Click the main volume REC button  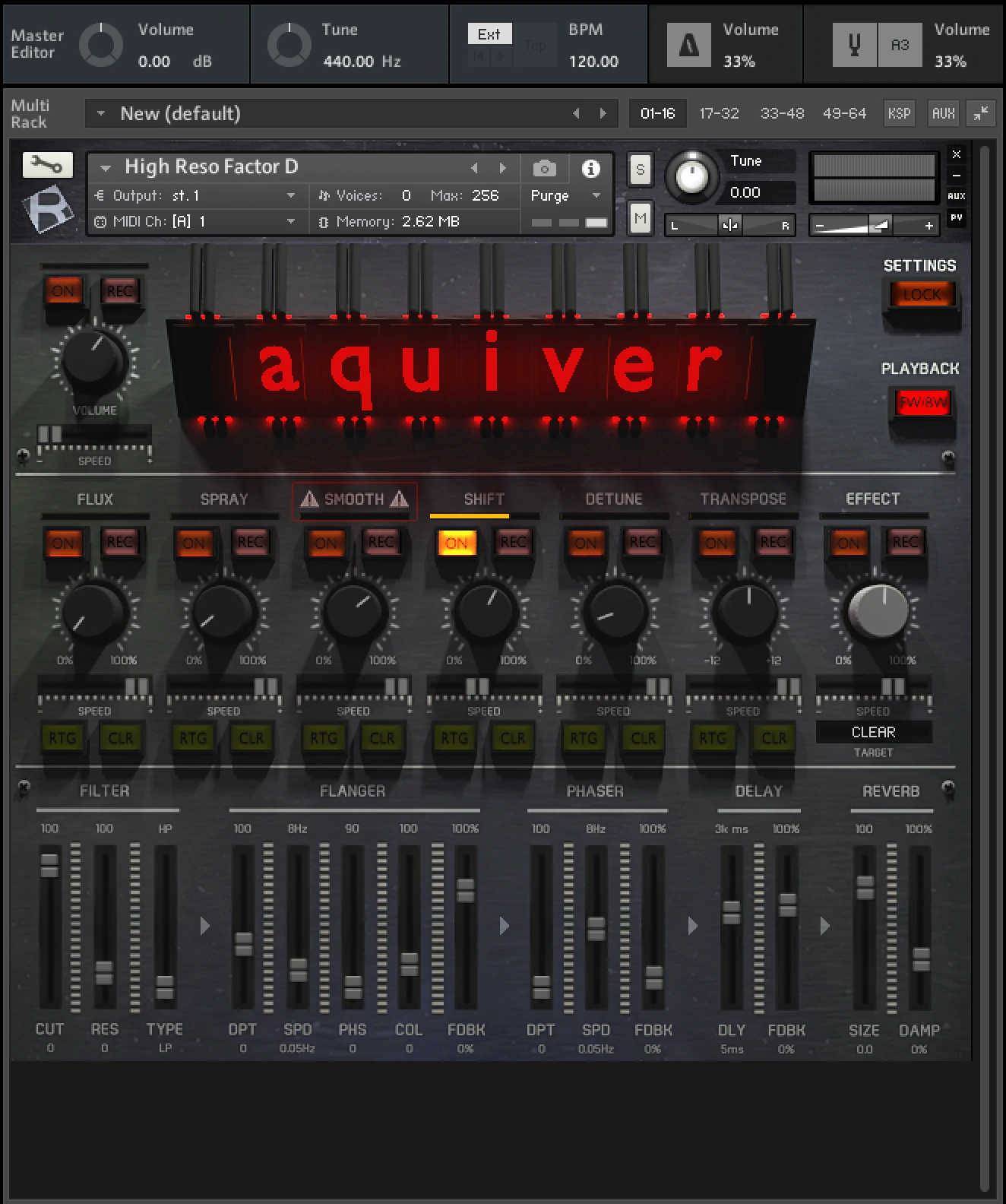(119, 291)
